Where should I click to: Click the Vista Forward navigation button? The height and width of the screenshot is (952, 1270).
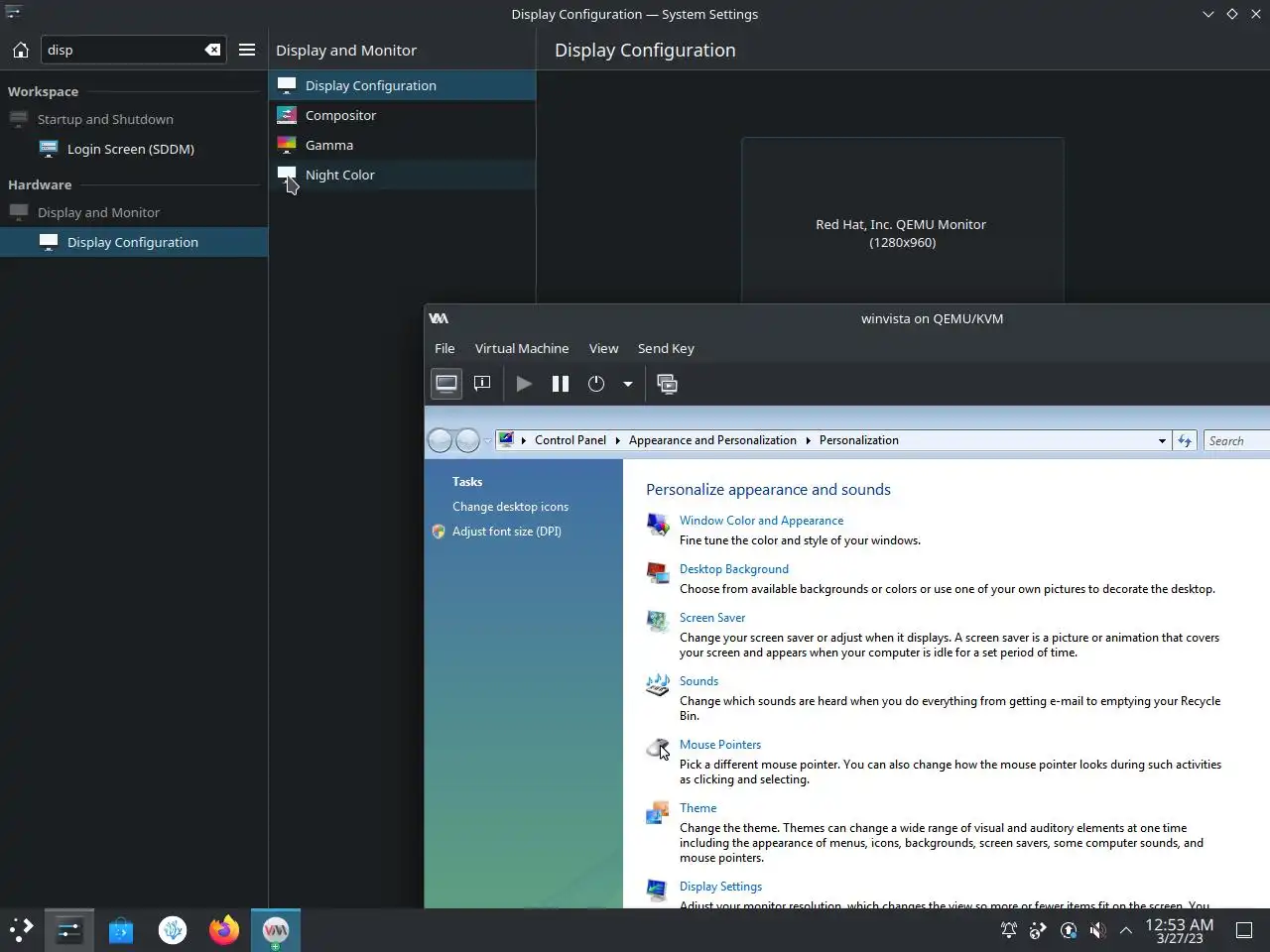(x=467, y=440)
